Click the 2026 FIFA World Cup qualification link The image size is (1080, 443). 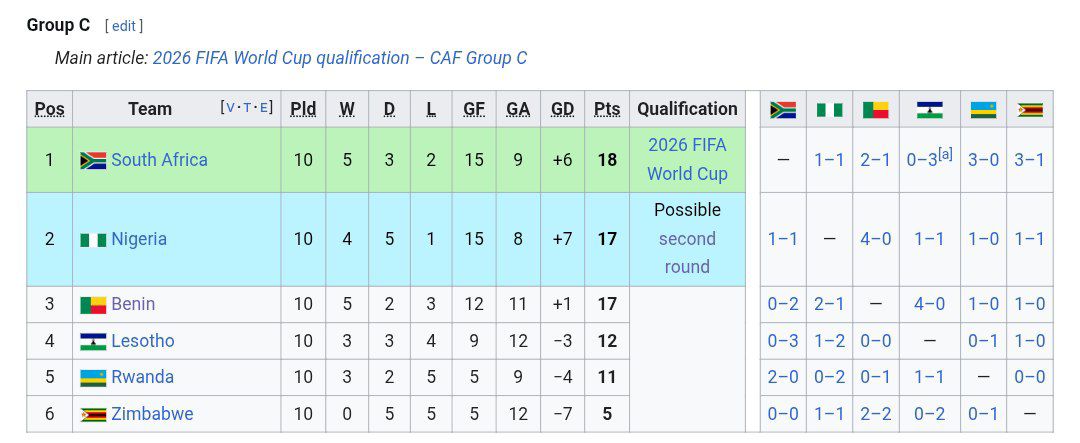pyautogui.click(x=687, y=159)
